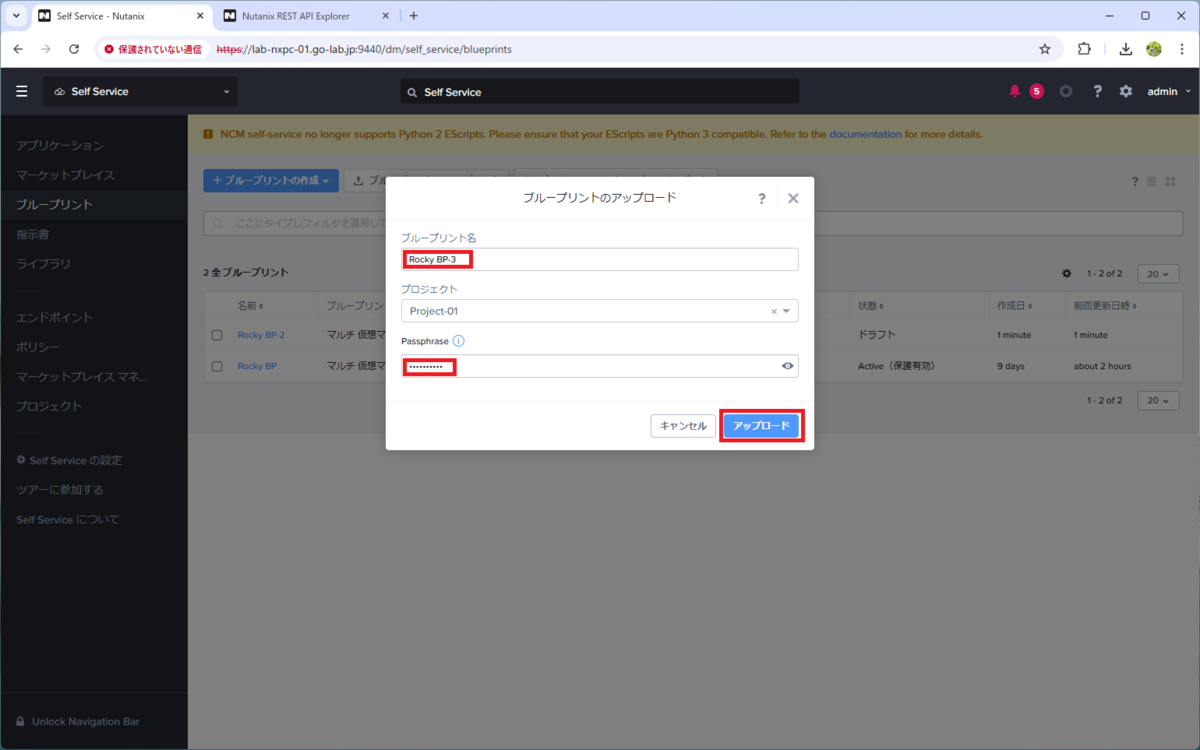The width and height of the screenshot is (1200, 750).
Task: Switch to list view icon
Action: [1152, 181]
